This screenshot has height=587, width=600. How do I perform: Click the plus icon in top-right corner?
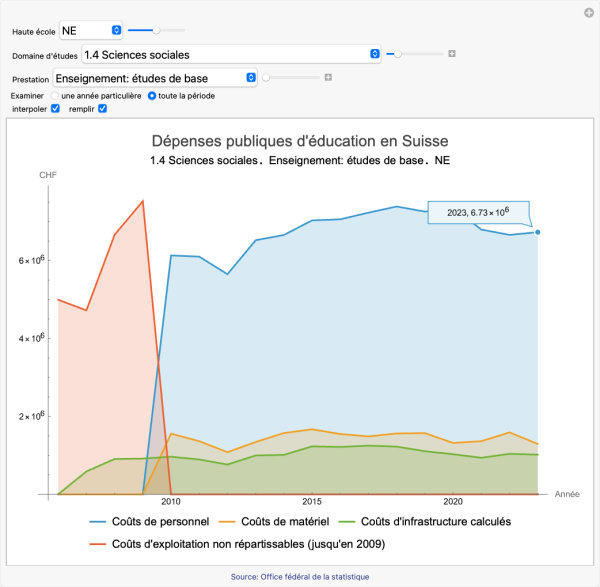tap(589, 12)
